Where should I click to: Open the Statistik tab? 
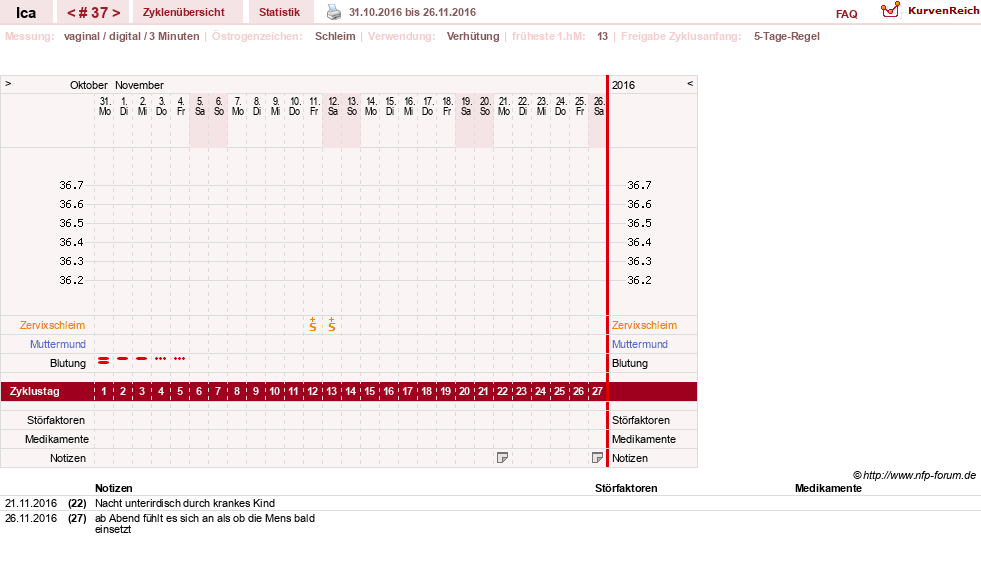pos(279,12)
